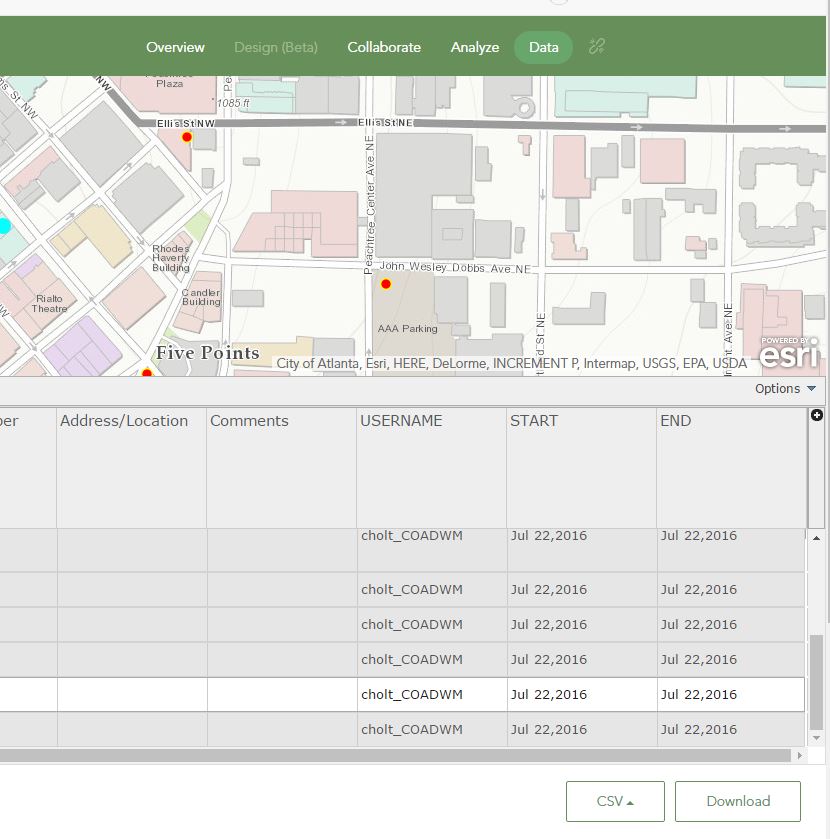
Task: Select the cyan point on the map's left edge
Action: pyautogui.click(x=4, y=226)
